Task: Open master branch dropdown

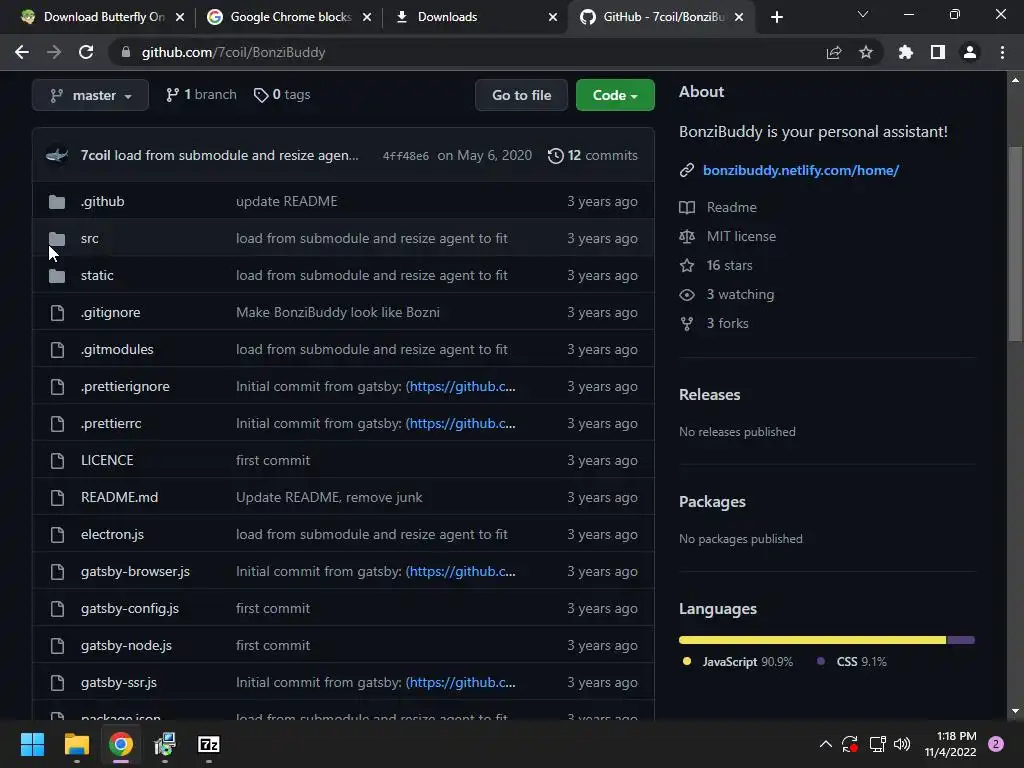Action: point(90,95)
